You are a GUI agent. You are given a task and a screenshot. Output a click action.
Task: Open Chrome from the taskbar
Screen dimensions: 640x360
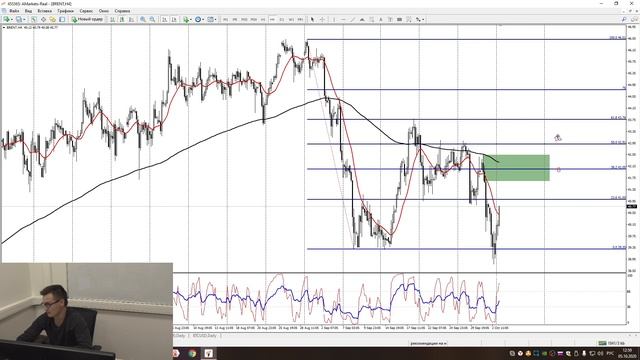(192, 353)
